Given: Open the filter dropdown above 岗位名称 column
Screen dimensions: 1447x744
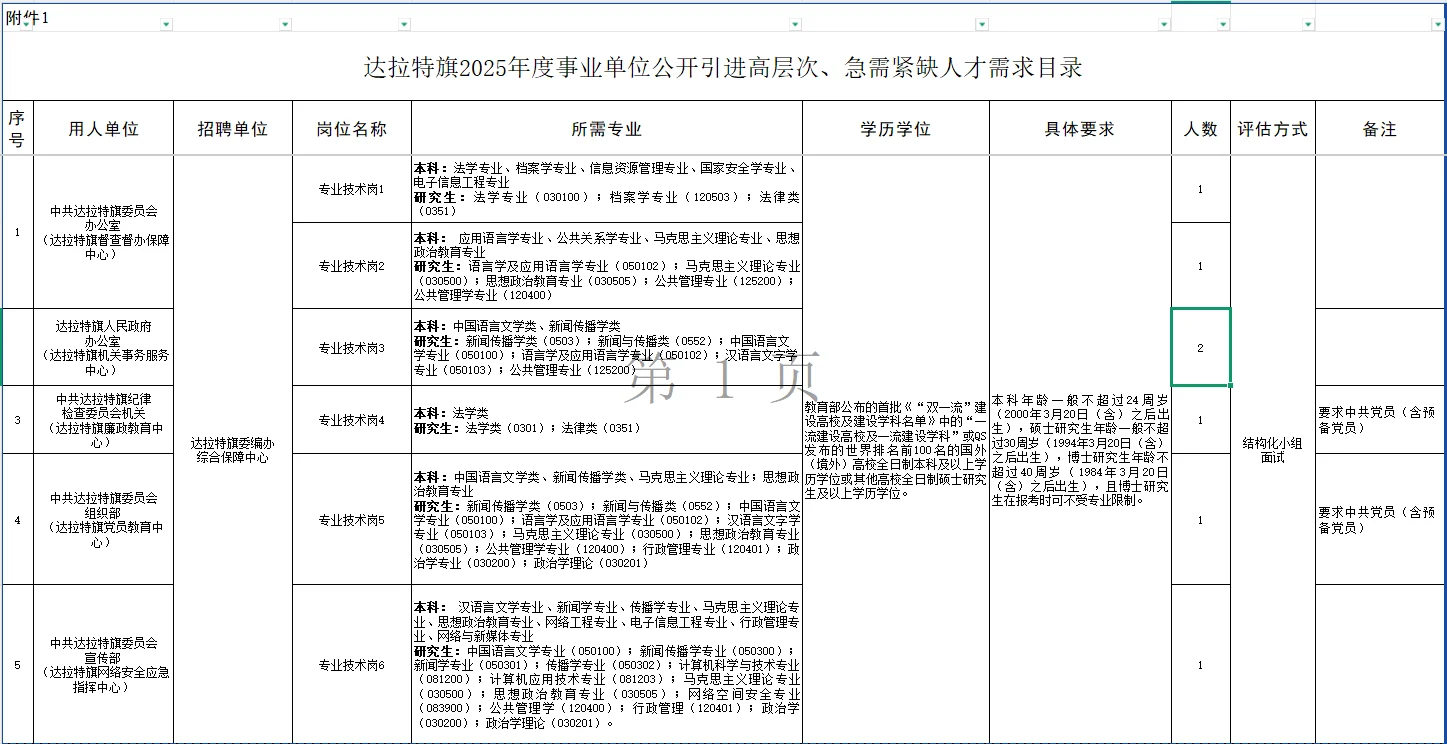Looking at the screenshot, I should tap(403, 22).
